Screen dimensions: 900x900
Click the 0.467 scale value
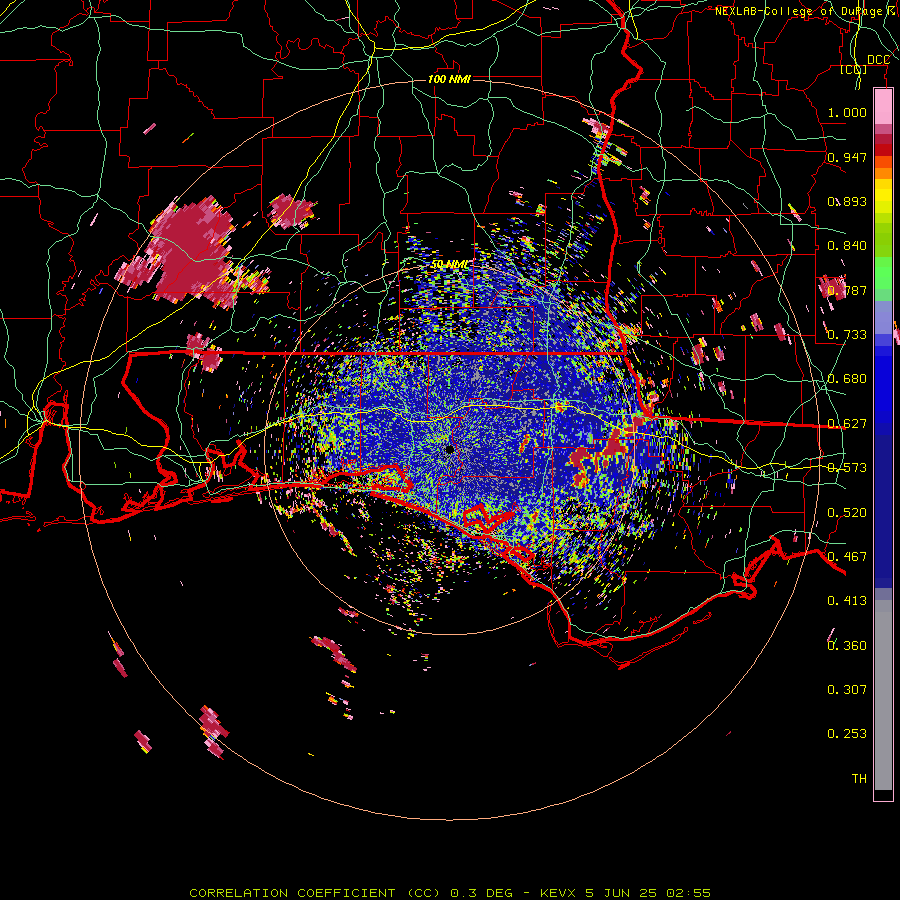tap(847, 557)
